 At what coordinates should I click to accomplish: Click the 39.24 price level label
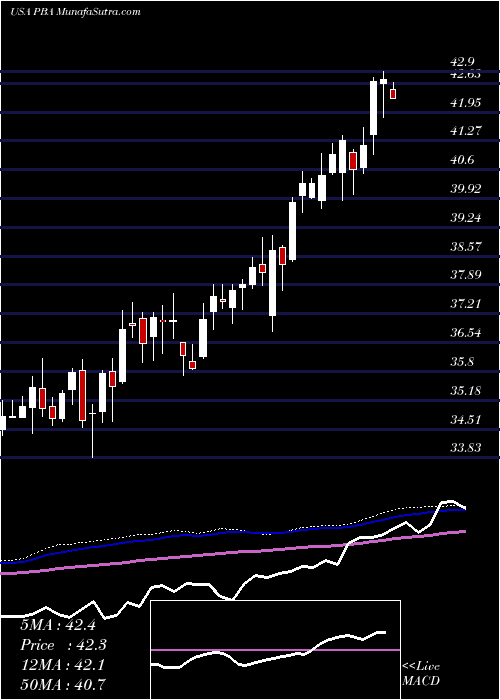(466, 218)
